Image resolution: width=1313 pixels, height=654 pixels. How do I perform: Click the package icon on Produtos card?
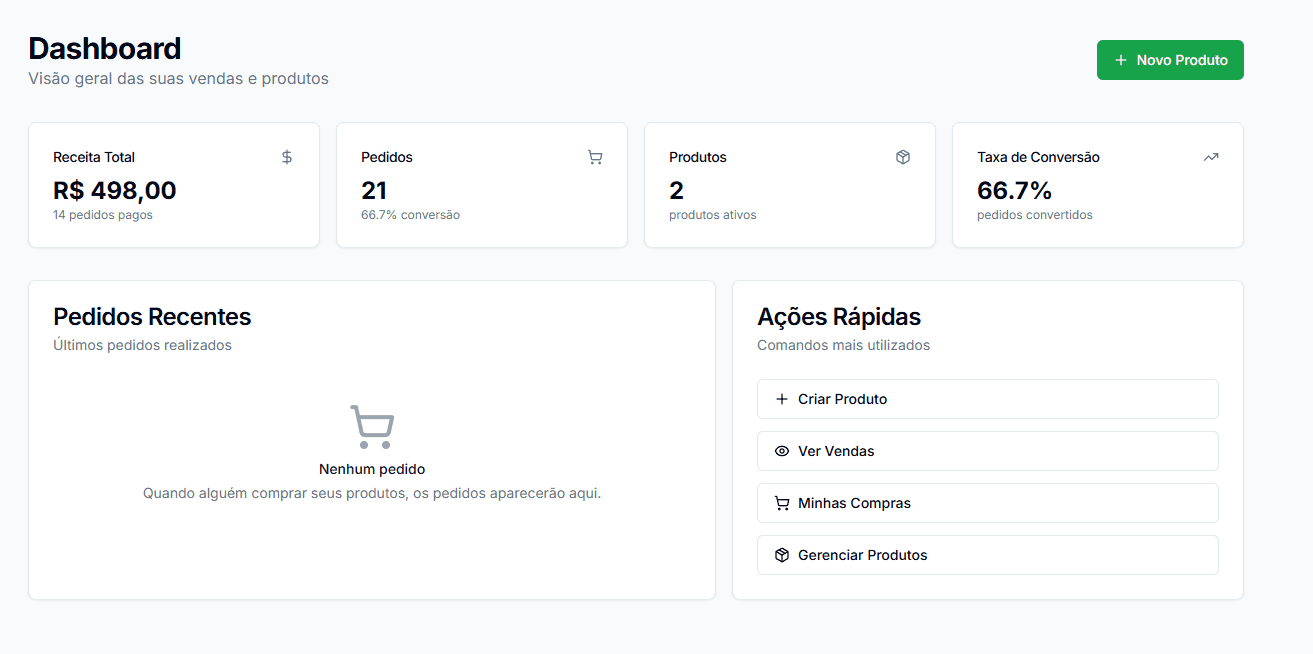[x=903, y=157]
